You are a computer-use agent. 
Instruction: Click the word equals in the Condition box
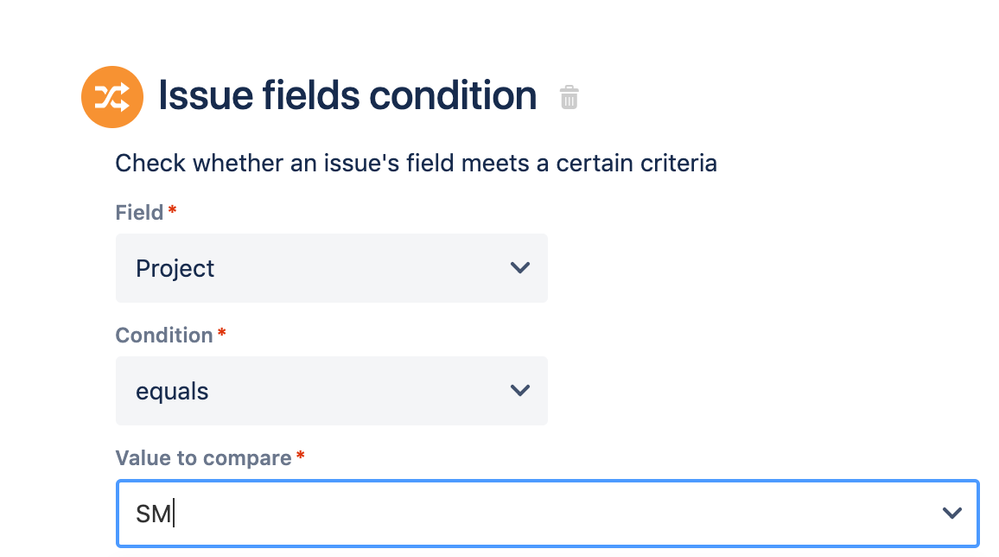172,391
